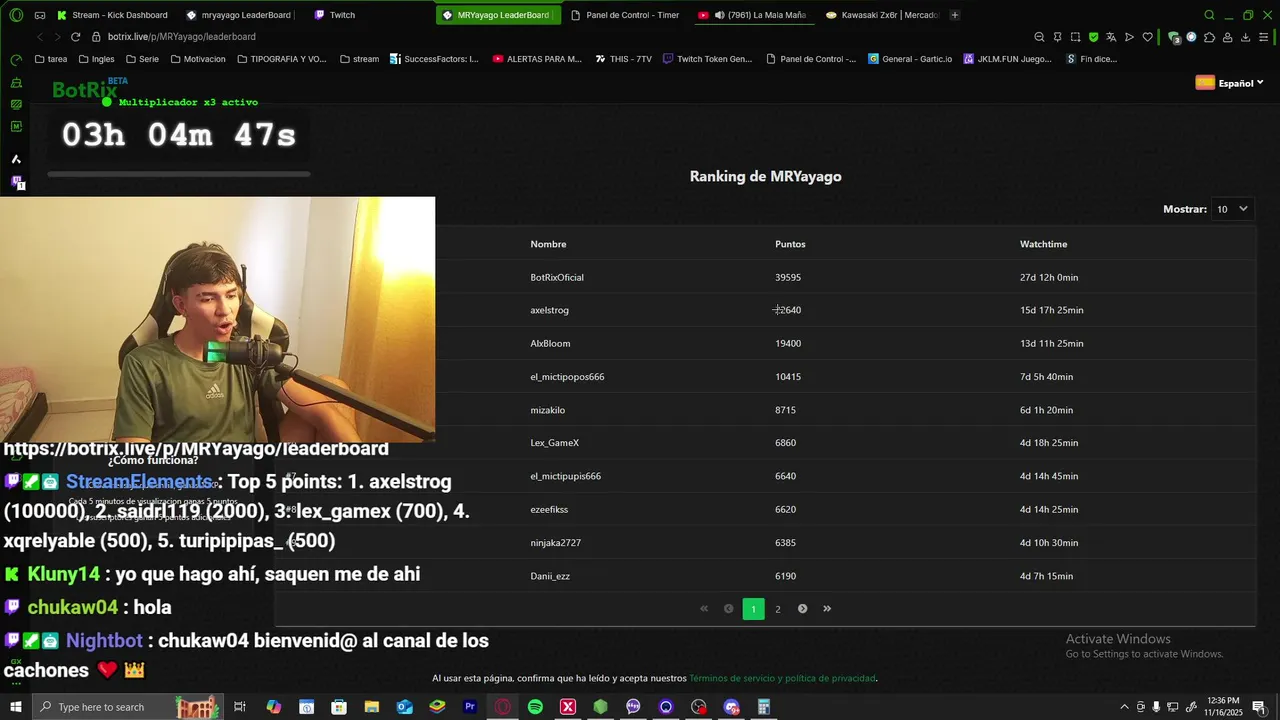Open Task View on taskbar
This screenshot has width=1280, height=720.
click(240, 707)
